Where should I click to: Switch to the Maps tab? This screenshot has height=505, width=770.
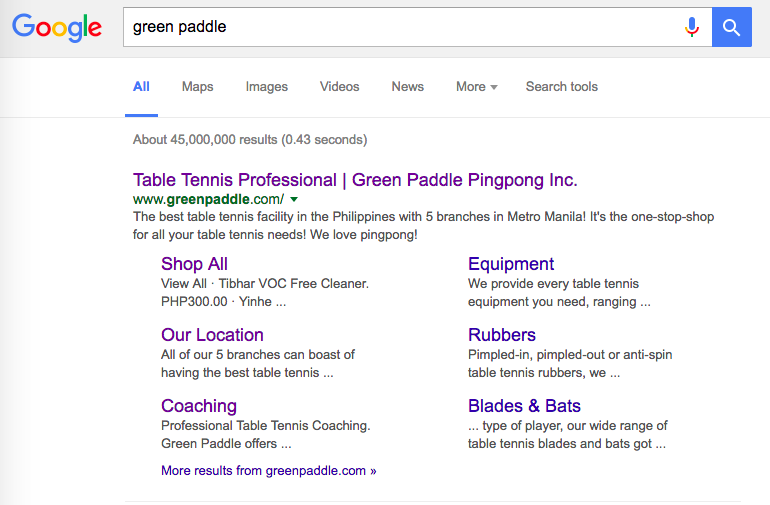197,86
